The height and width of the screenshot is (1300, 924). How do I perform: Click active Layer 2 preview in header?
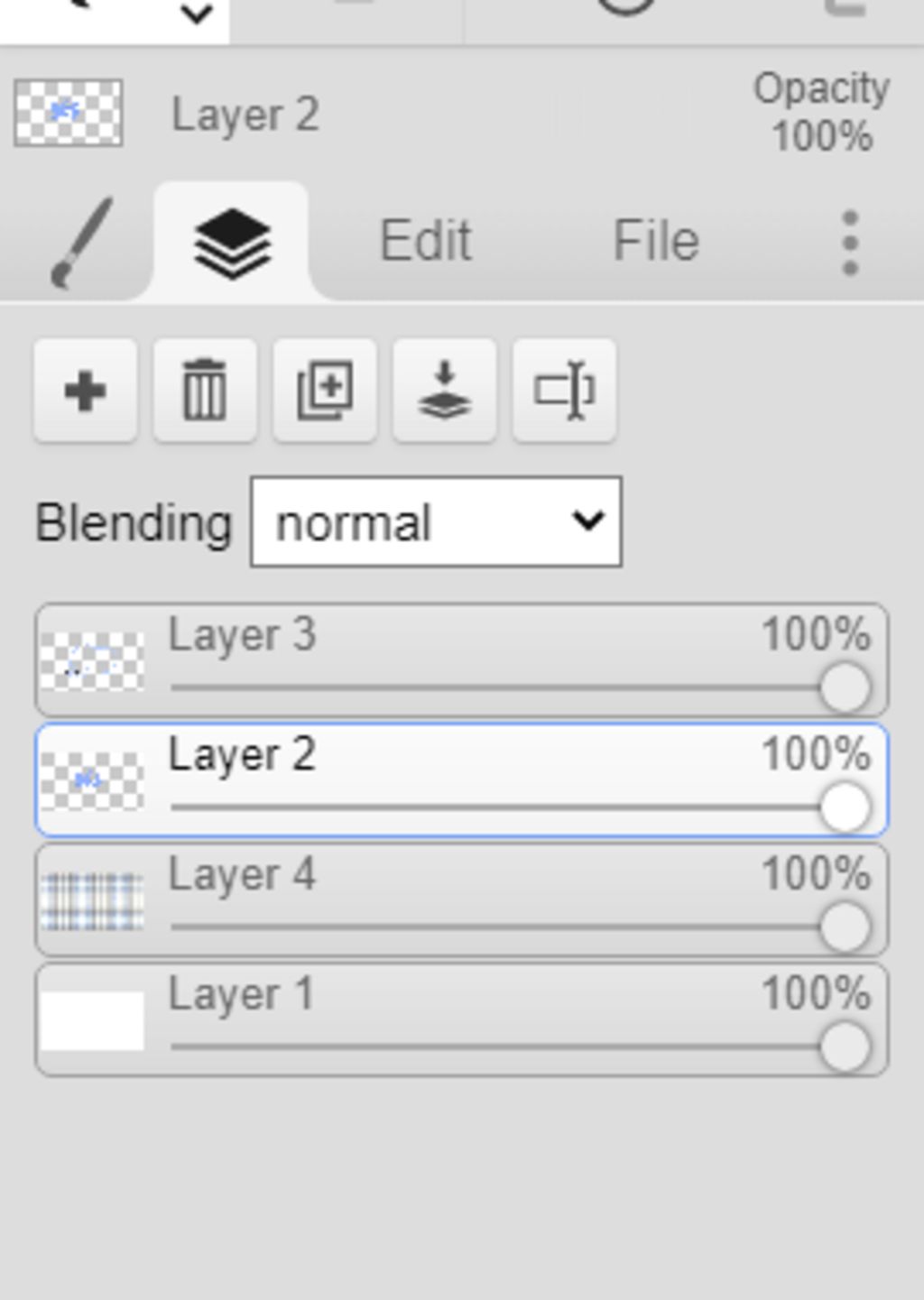69,113
